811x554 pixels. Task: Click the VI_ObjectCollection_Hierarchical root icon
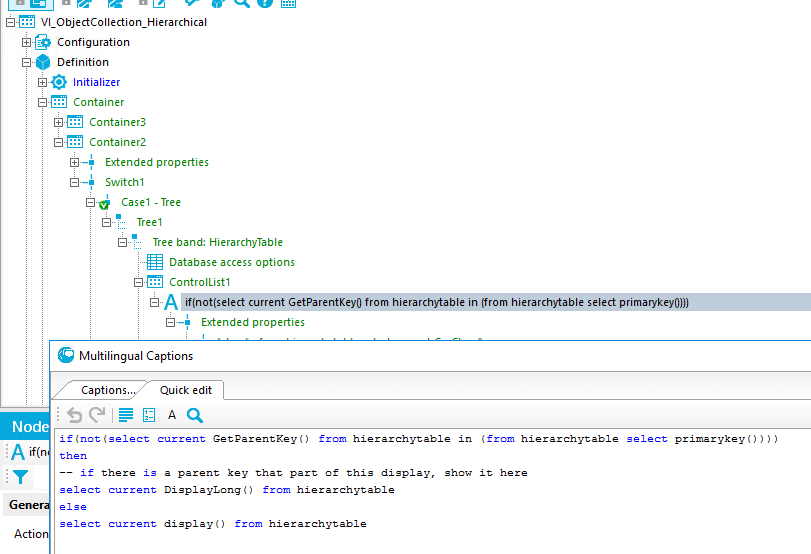click(27, 22)
